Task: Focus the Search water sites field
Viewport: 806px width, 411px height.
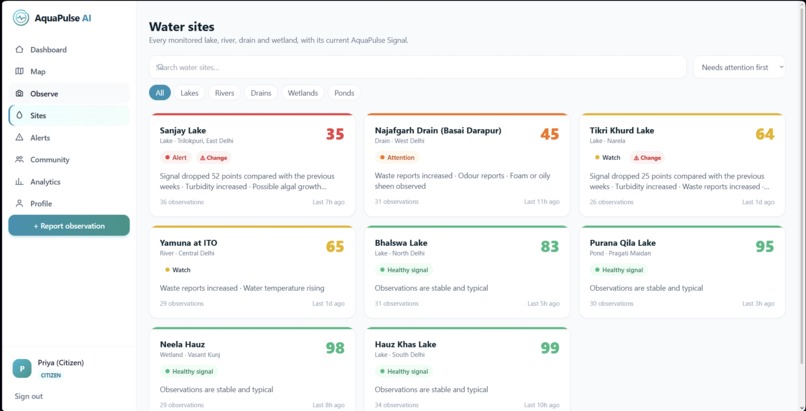Action: [x=417, y=67]
